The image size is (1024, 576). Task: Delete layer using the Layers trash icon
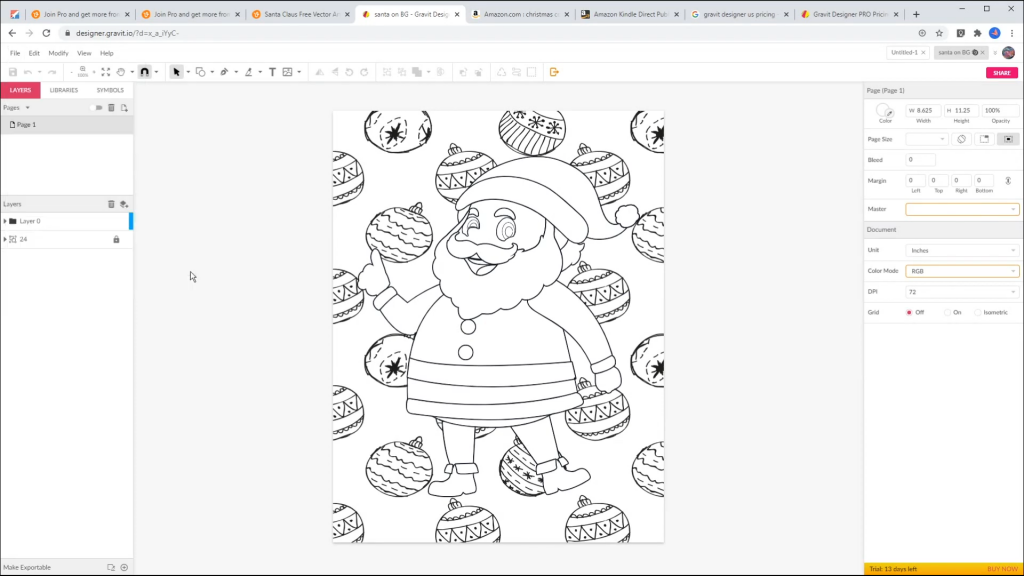click(111, 204)
